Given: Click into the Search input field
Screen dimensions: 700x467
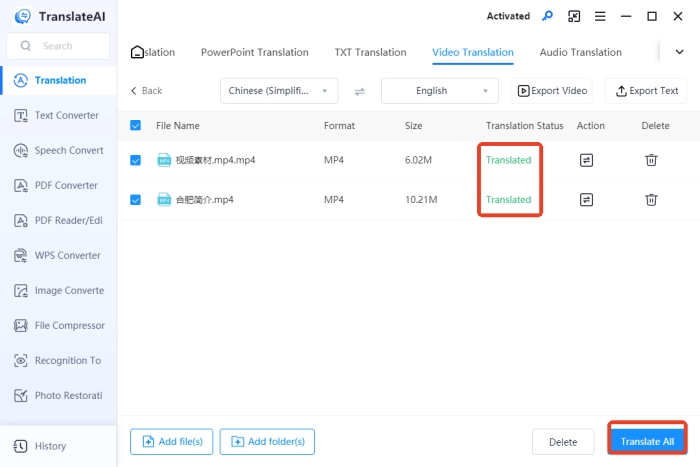Looking at the screenshot, I should 58,46.
